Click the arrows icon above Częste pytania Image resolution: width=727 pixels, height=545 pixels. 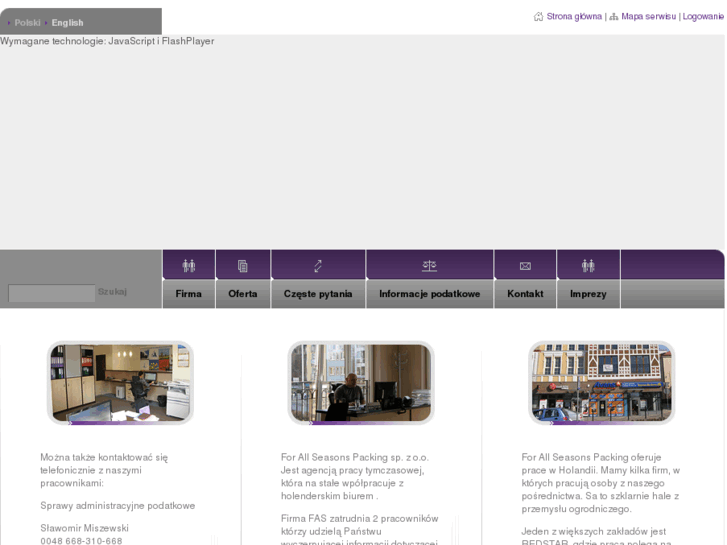(318, 266)
